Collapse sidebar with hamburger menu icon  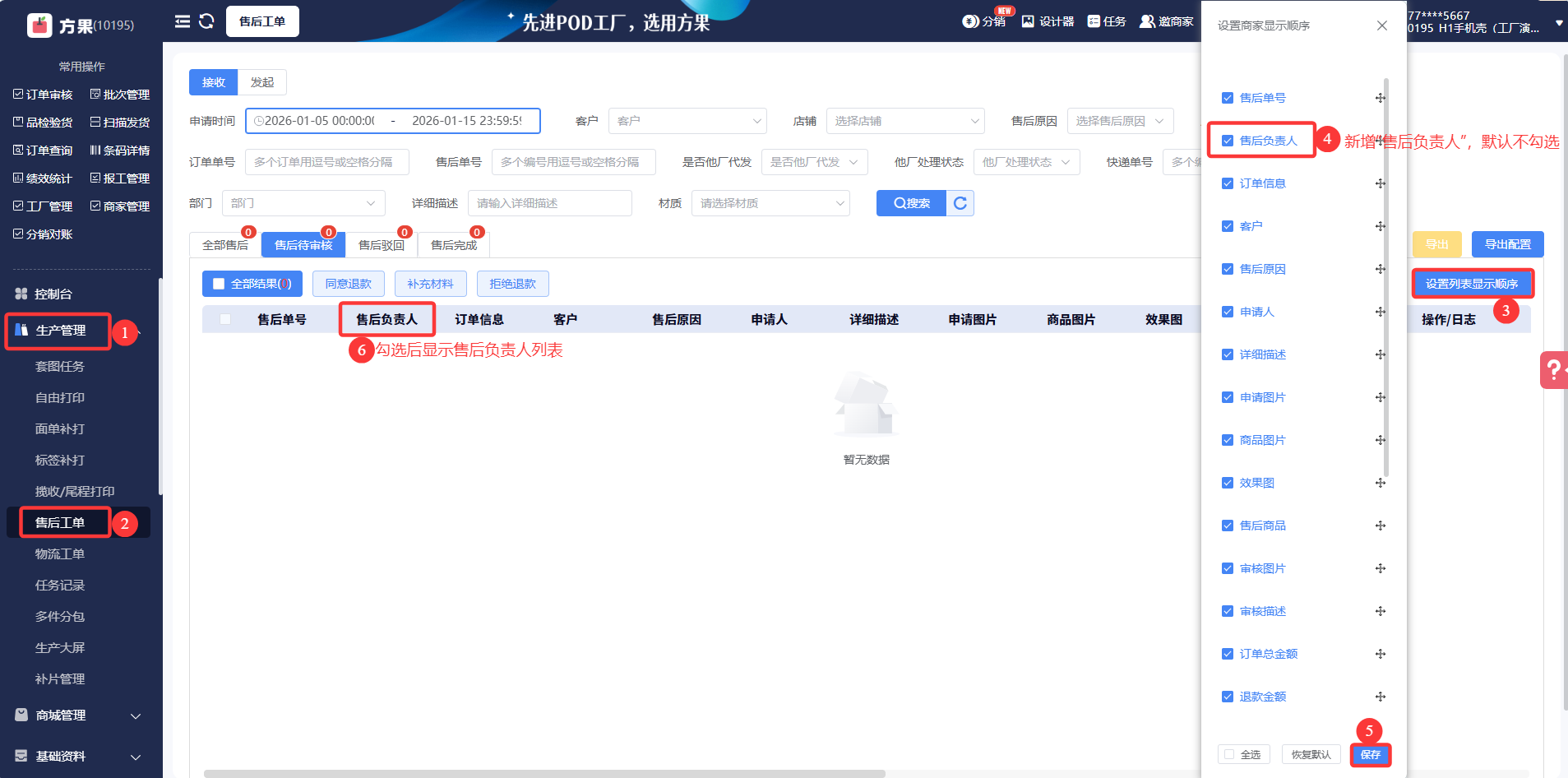[x=183, y=21]
